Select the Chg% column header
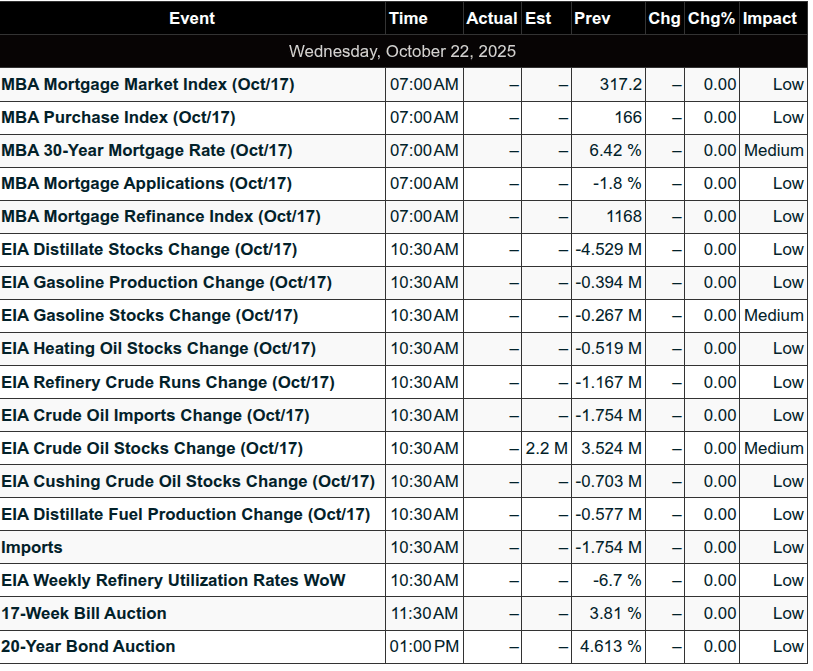Screen dimensions: 813x671 click(711, 18)
